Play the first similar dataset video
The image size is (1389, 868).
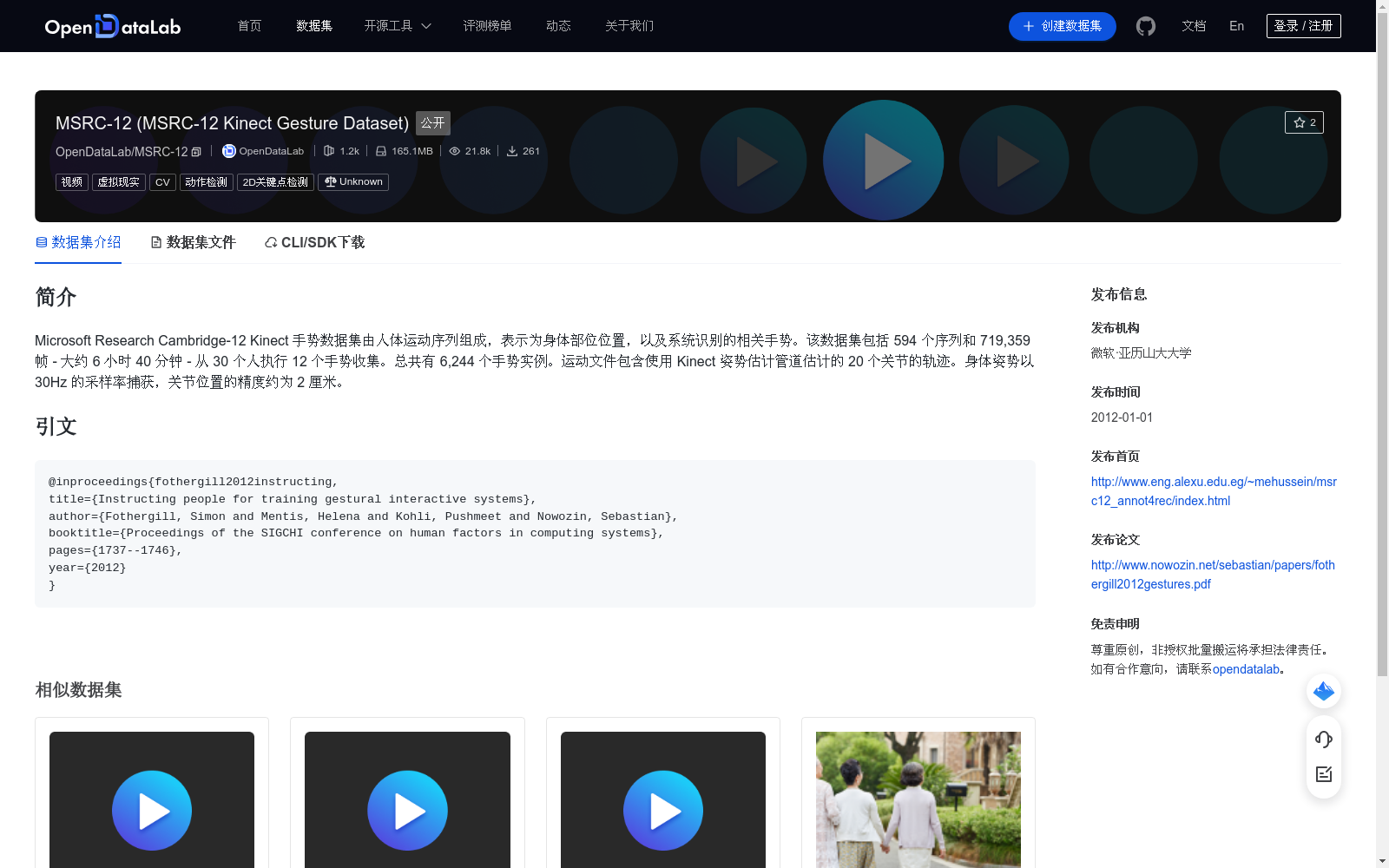[152, 811]
